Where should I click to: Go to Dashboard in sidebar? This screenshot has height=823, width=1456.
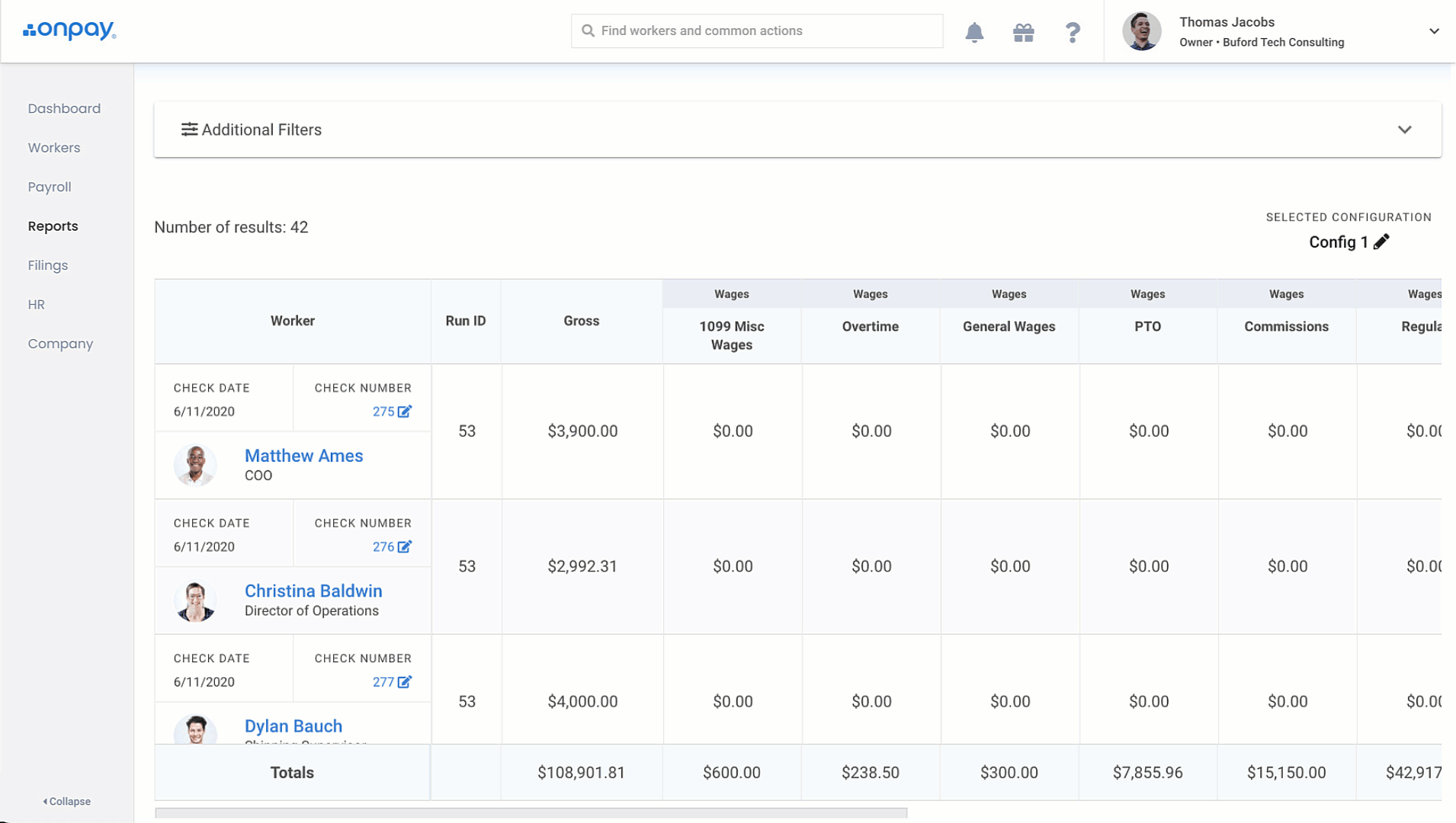[64, 108]
